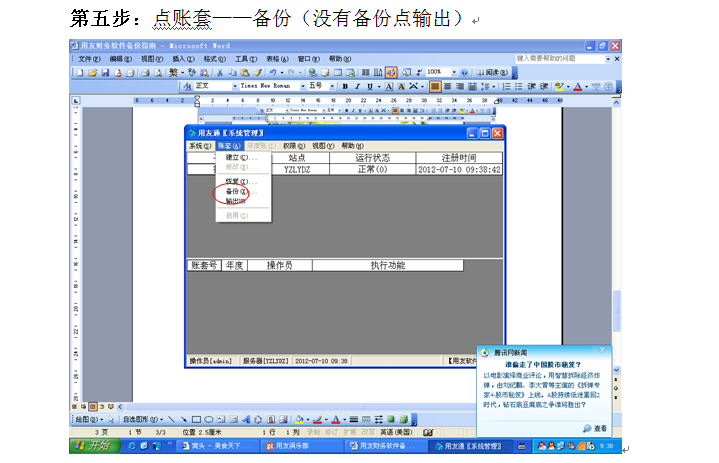Image resolution: width=719 pixels, height=463 pixels.
Task: Toggle Bold formatting in Word
Action: 345,86
